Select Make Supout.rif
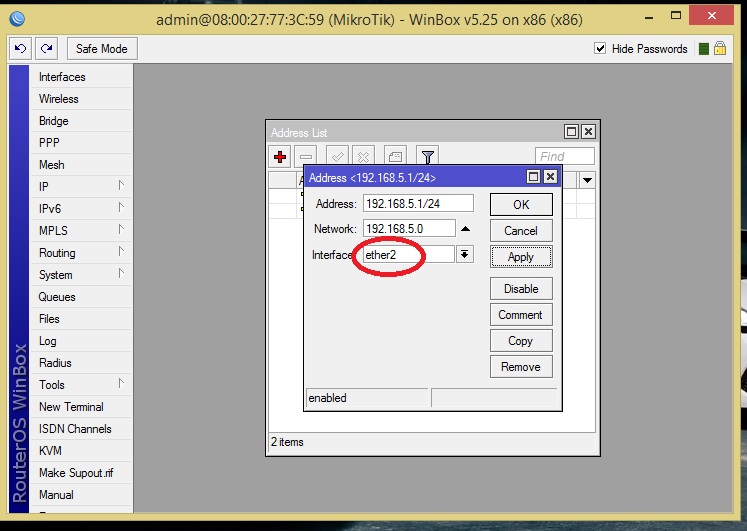 click(x=81, y=472)
